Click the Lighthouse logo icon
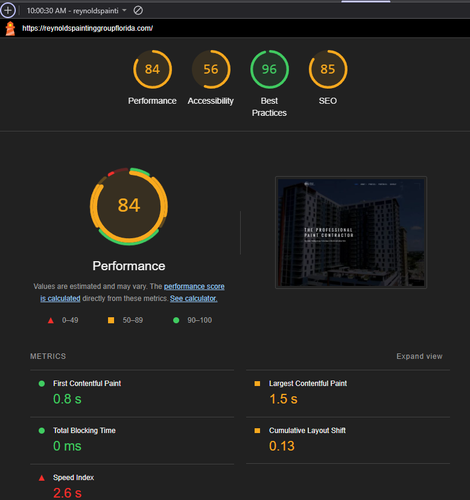470x500 pixels. click(x=10, y=28)
